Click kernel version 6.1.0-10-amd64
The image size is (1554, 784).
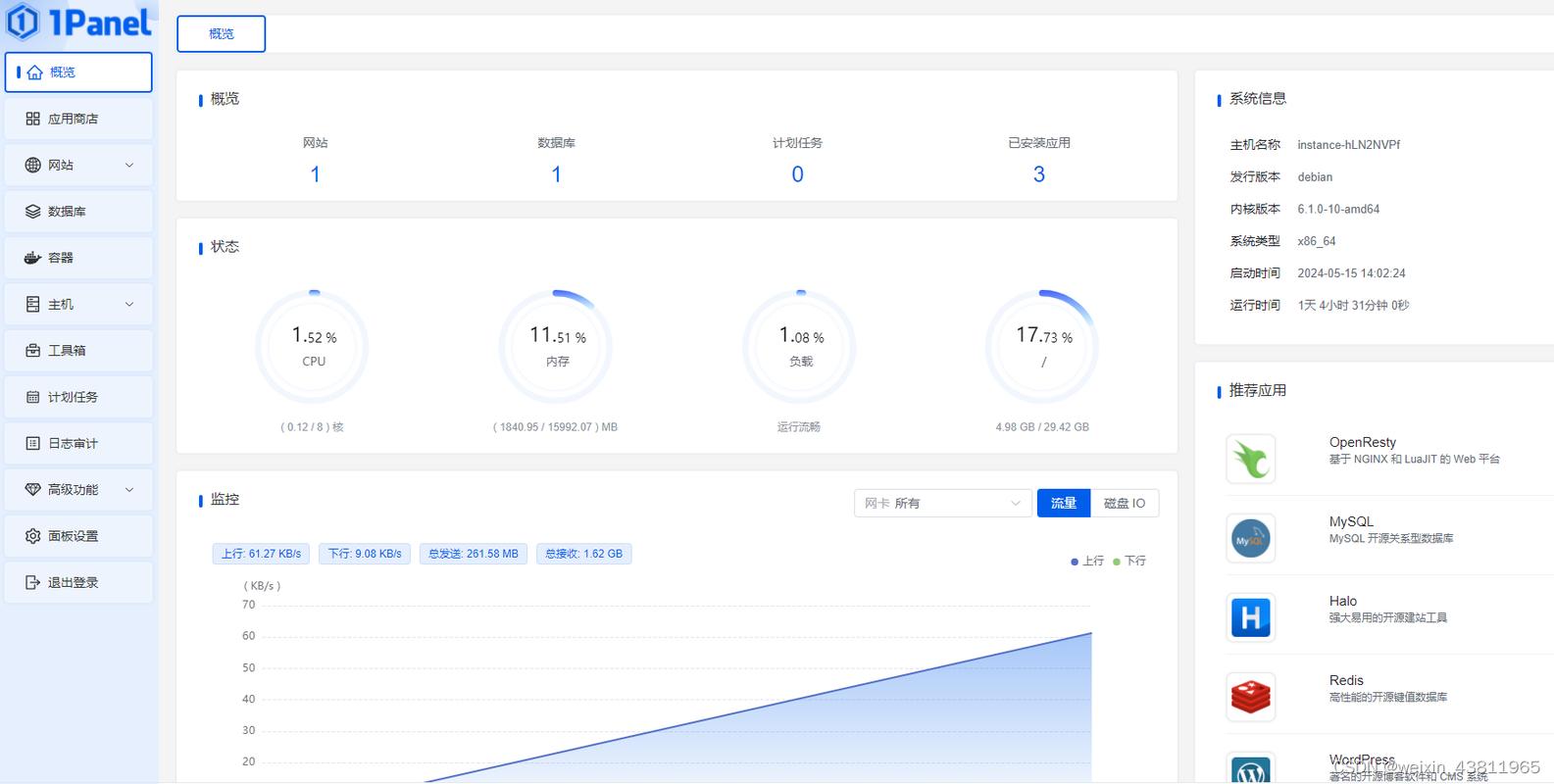tap(1338, 210)
